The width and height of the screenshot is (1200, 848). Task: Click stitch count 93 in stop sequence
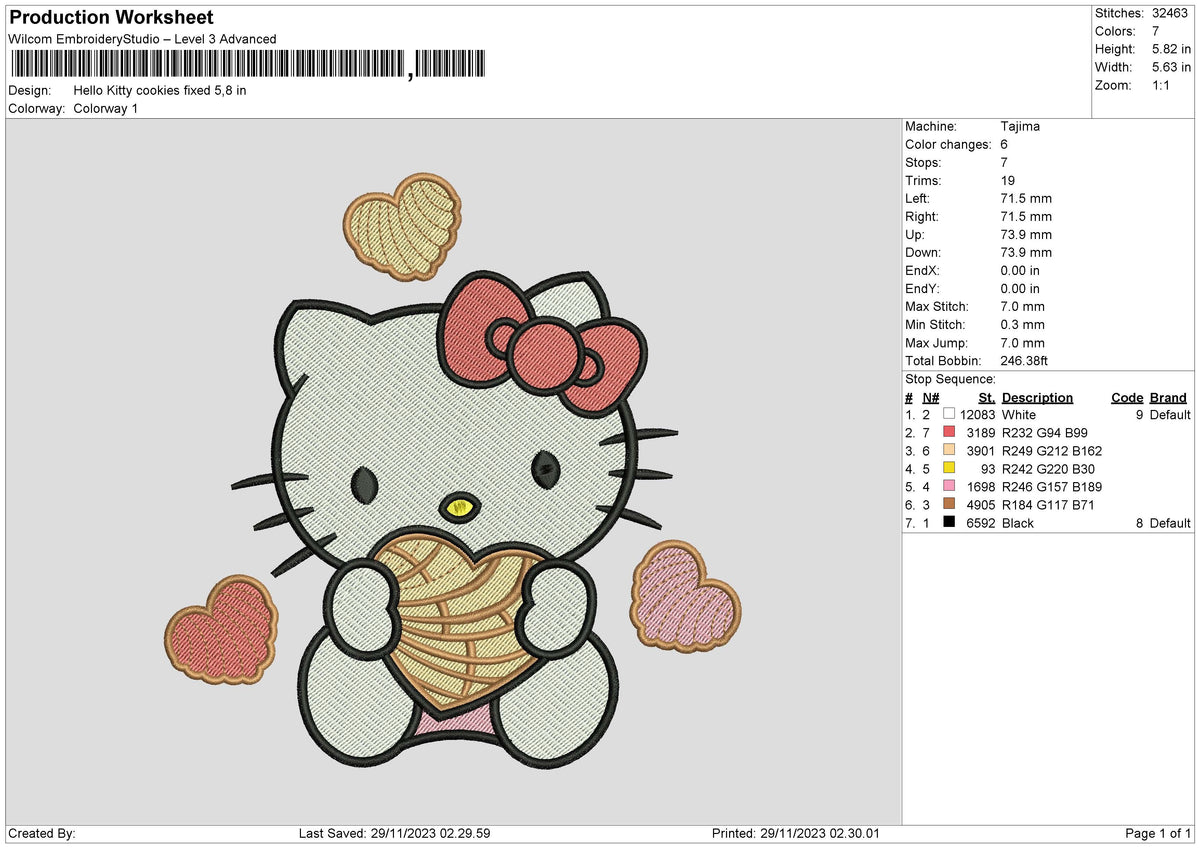[x=988, y=468]
